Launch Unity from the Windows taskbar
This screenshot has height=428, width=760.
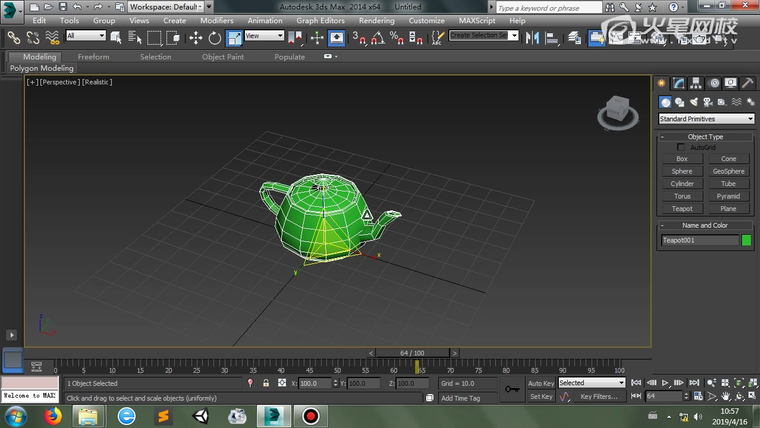200,415
